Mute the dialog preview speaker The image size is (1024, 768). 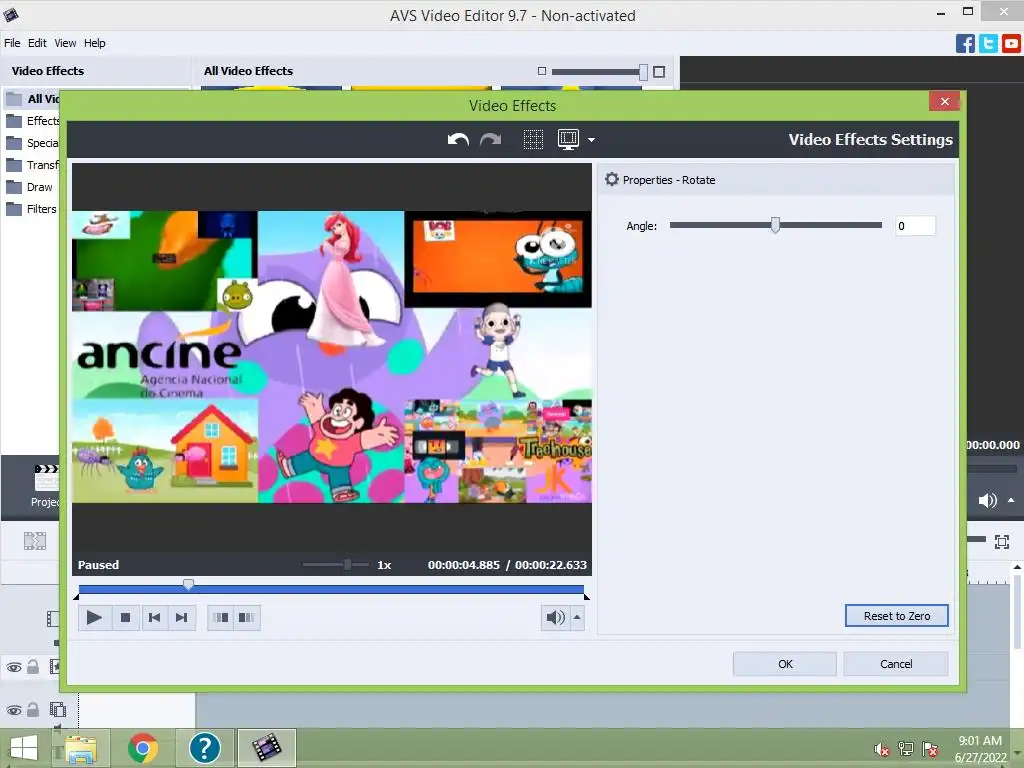point(555,617)
